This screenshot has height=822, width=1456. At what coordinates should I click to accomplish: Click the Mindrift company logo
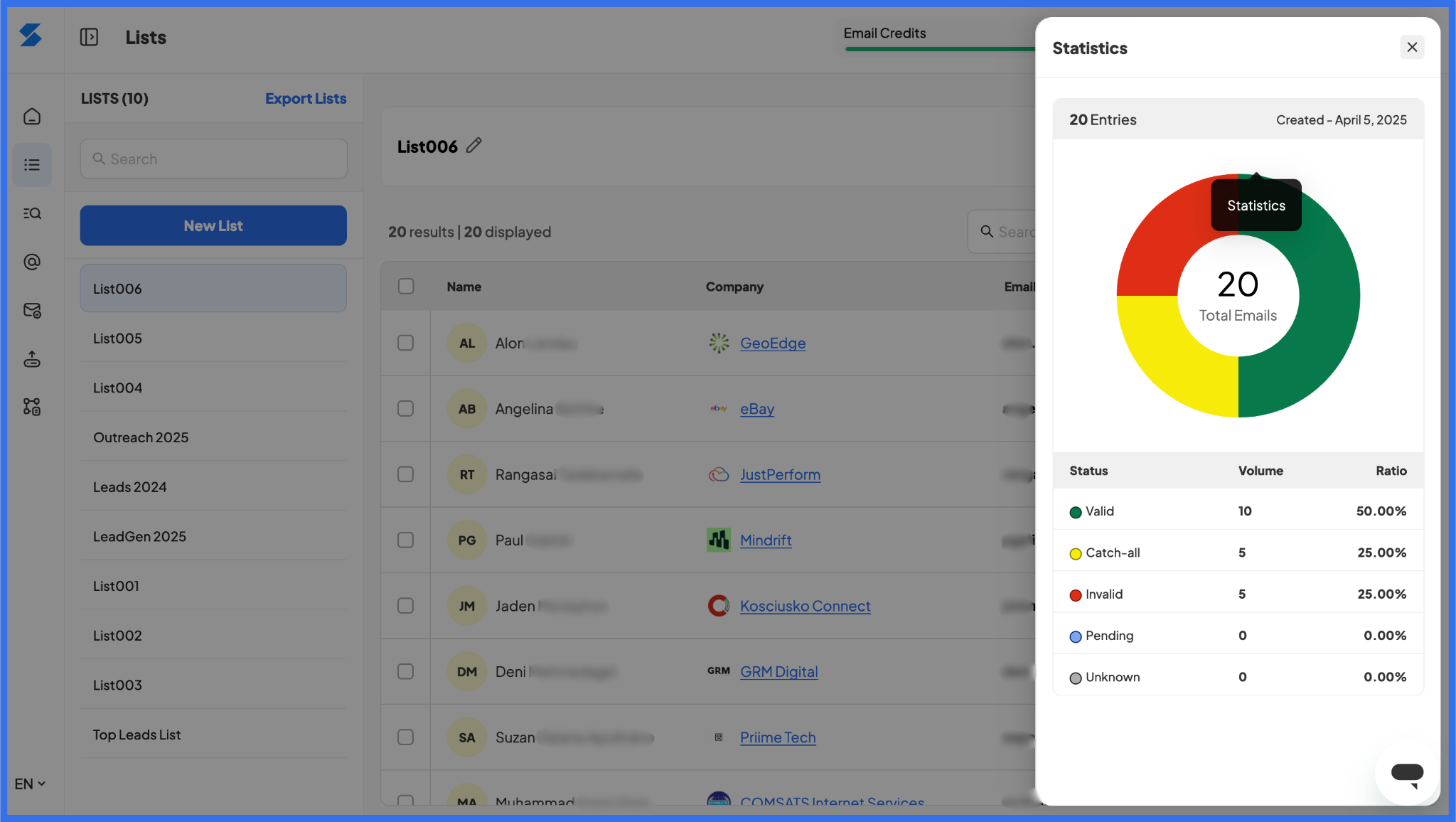click(719, 540)
